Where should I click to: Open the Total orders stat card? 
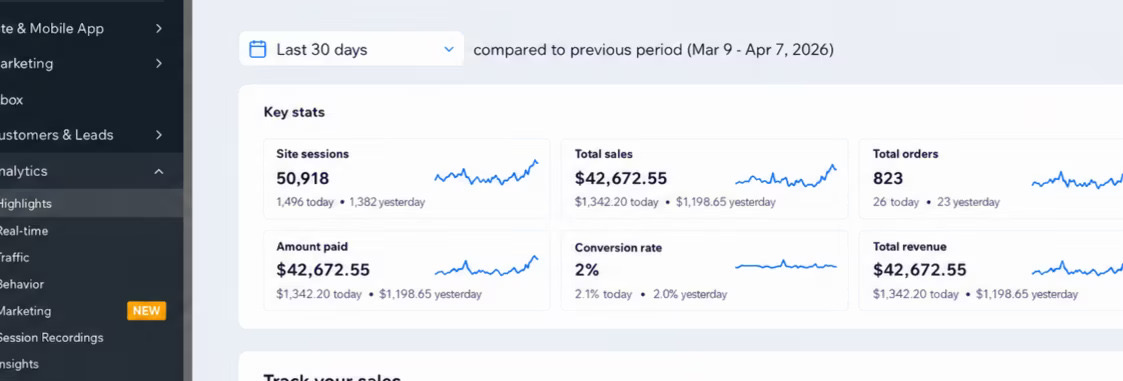991,178
